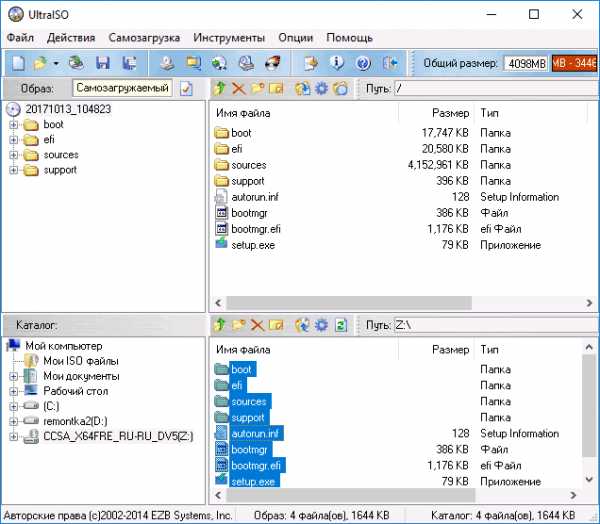Open the Инструменты menu
The height and width of the screenshot is (524, 600).
pos(229,38)
